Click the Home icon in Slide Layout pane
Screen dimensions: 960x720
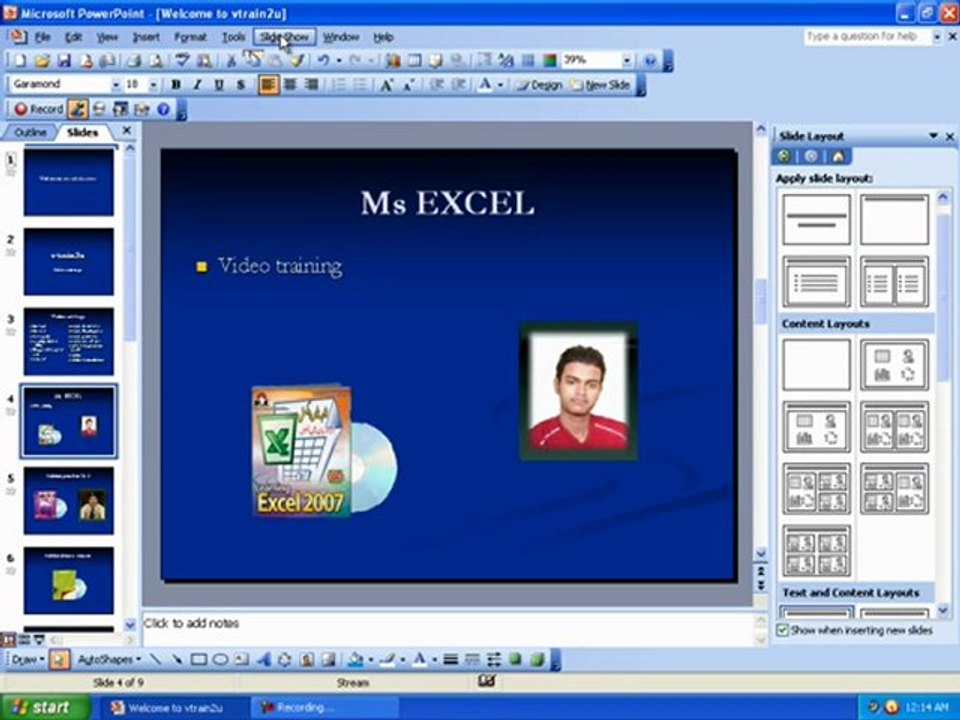838,157
